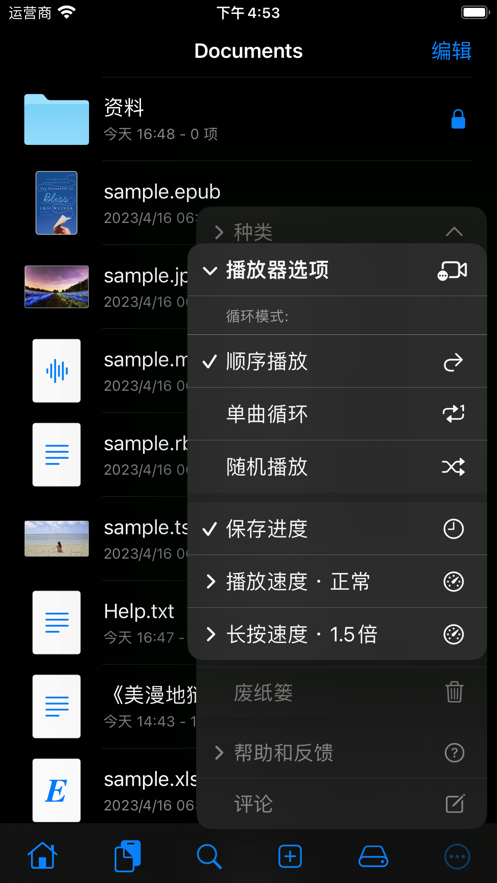Collapse the 播放器选项 section

(x=337, y=270)
